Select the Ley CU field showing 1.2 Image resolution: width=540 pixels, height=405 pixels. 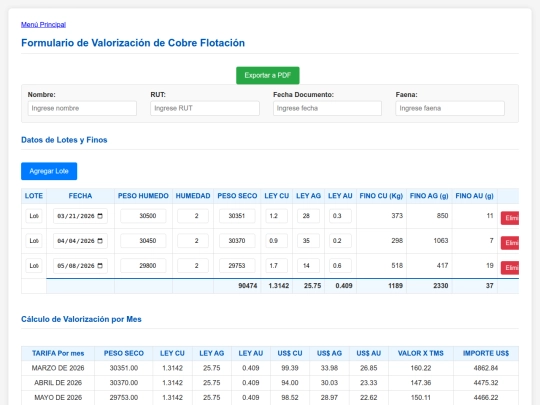(277, 216)
